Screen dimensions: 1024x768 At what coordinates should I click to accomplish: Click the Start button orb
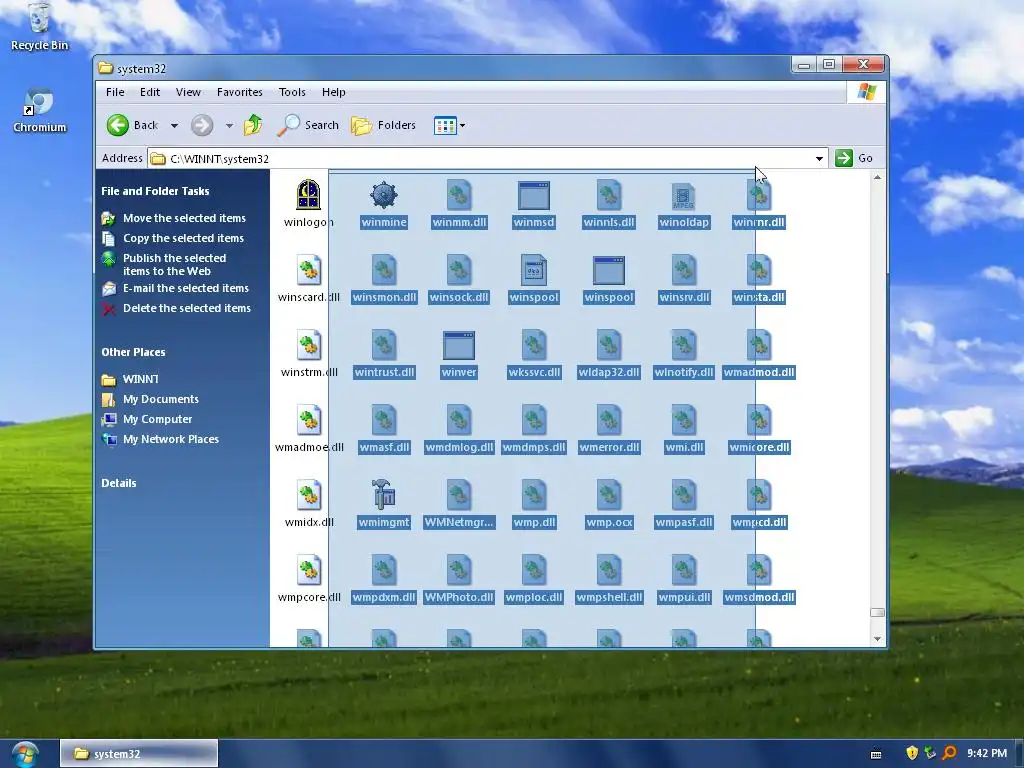point(25,754)
